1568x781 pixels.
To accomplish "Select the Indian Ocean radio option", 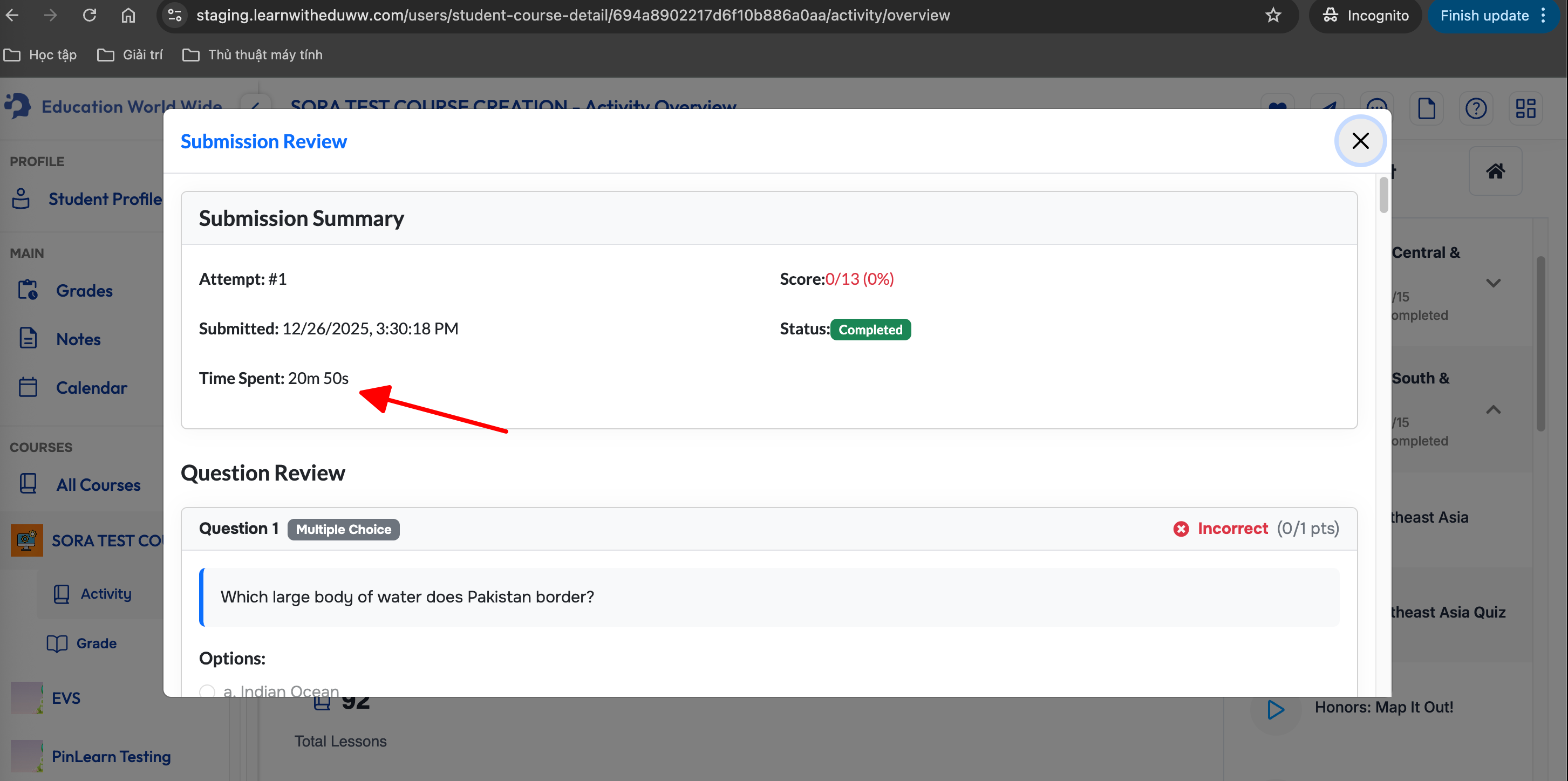I will click(208, 691).
